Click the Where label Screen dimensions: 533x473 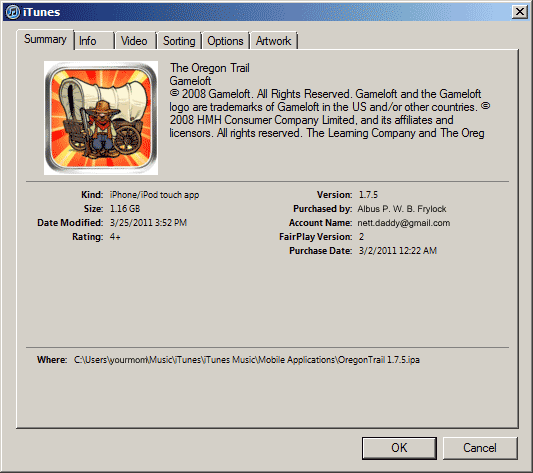pos(52,360)
